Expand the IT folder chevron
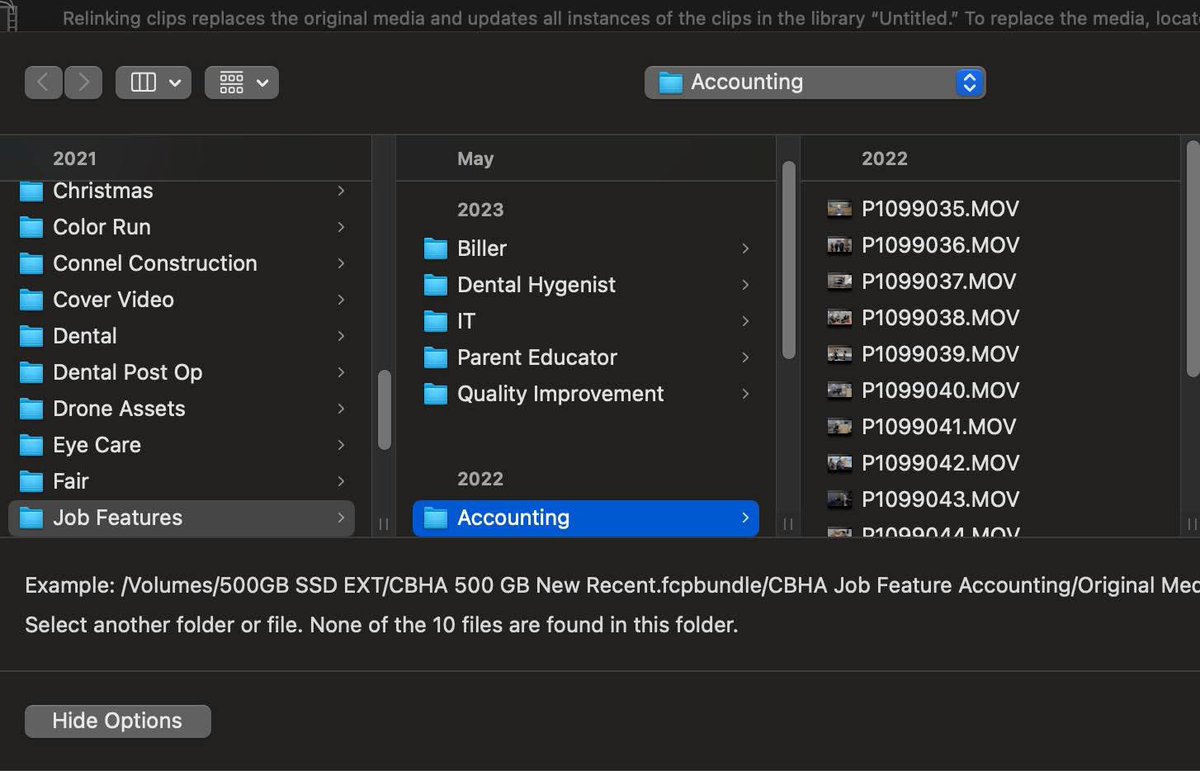1200x771 pixels. click(x=745, y=321)
